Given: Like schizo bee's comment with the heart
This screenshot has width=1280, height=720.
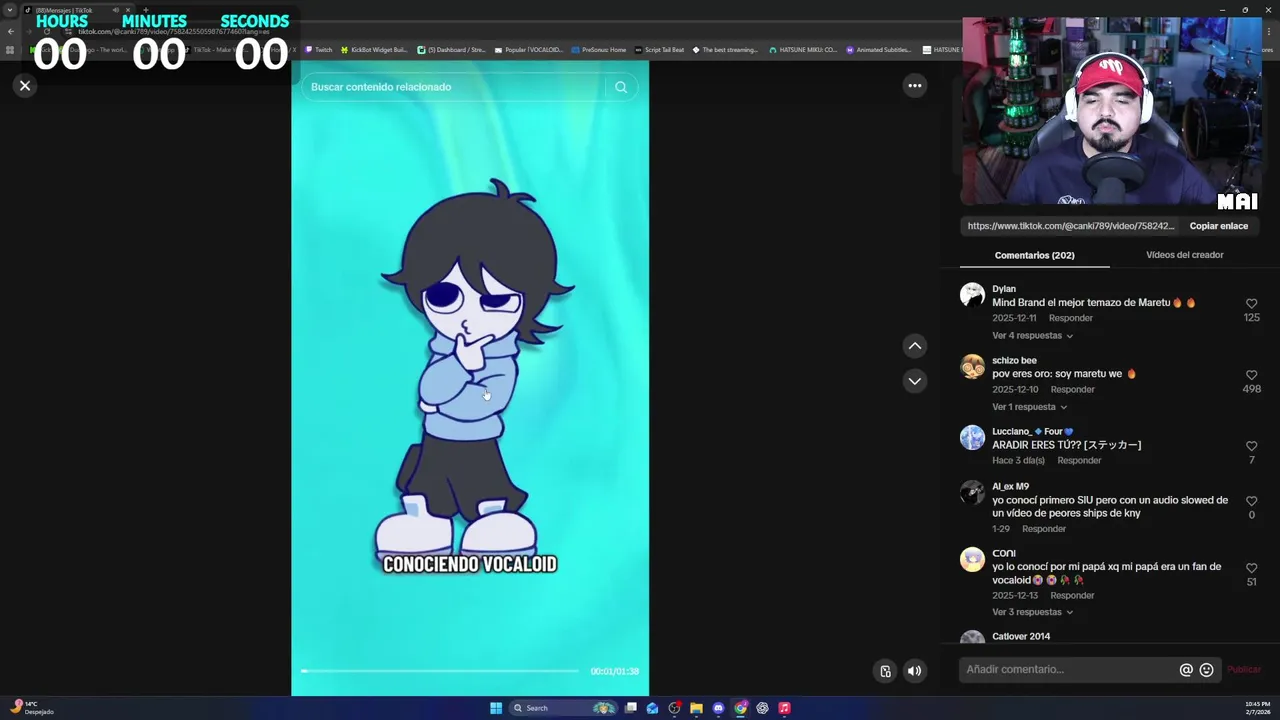Looking at the screenshot, I should tap(1251, 375).
